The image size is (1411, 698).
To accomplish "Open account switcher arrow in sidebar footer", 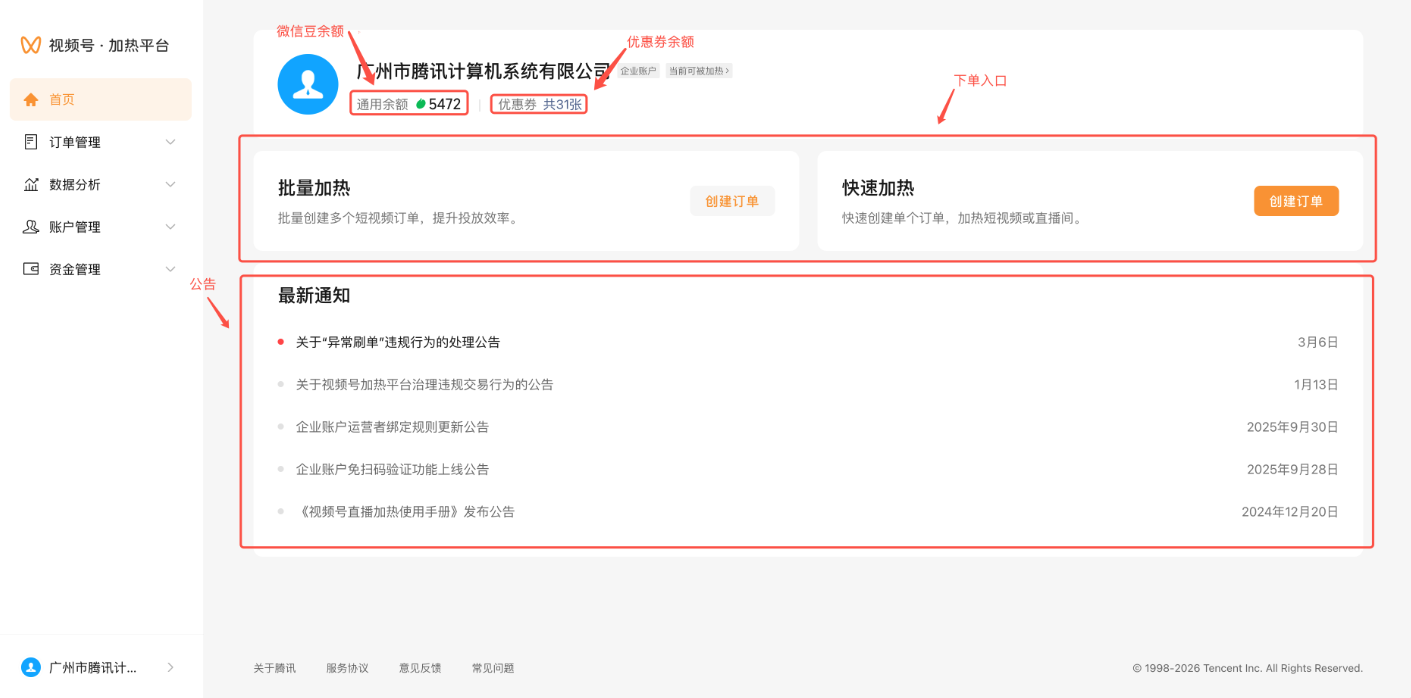I will coord(170,667).
